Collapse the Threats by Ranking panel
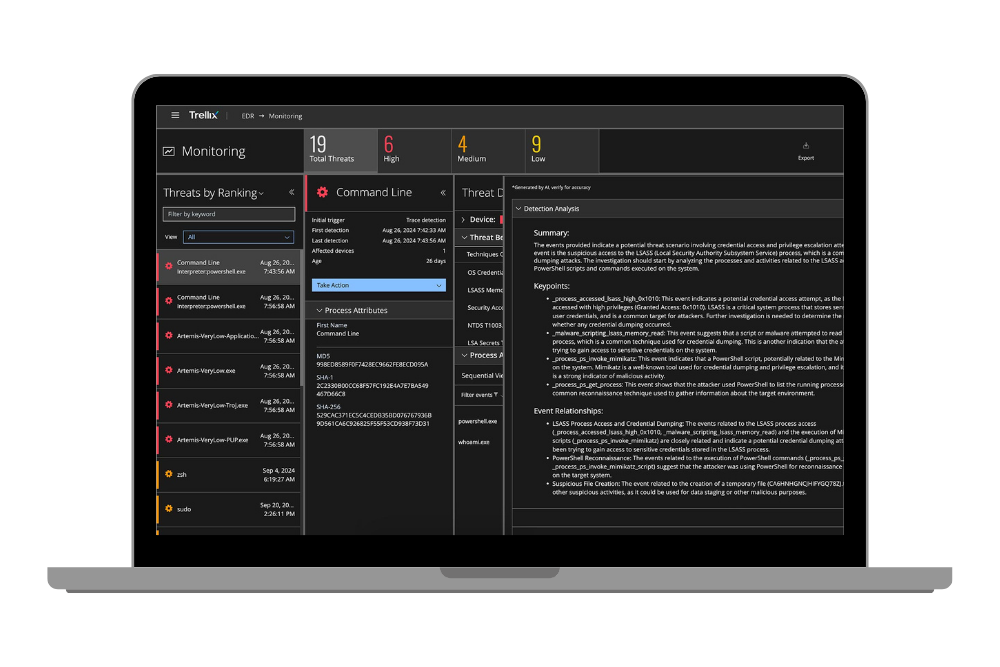 (x=291, y=192)
